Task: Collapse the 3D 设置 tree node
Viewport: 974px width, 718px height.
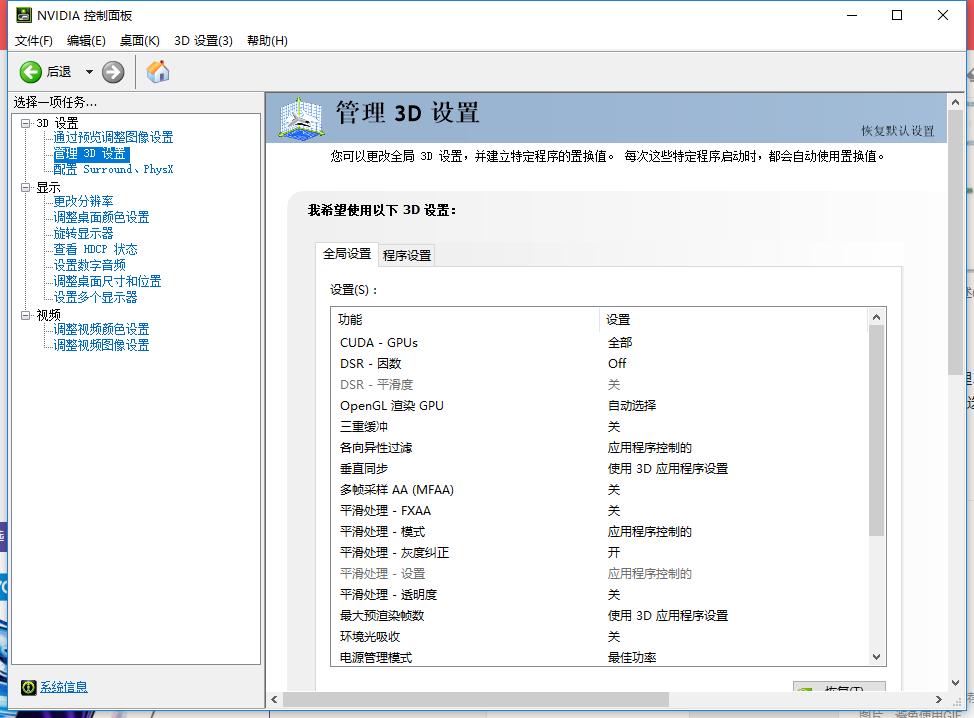Action: (25, 123)
